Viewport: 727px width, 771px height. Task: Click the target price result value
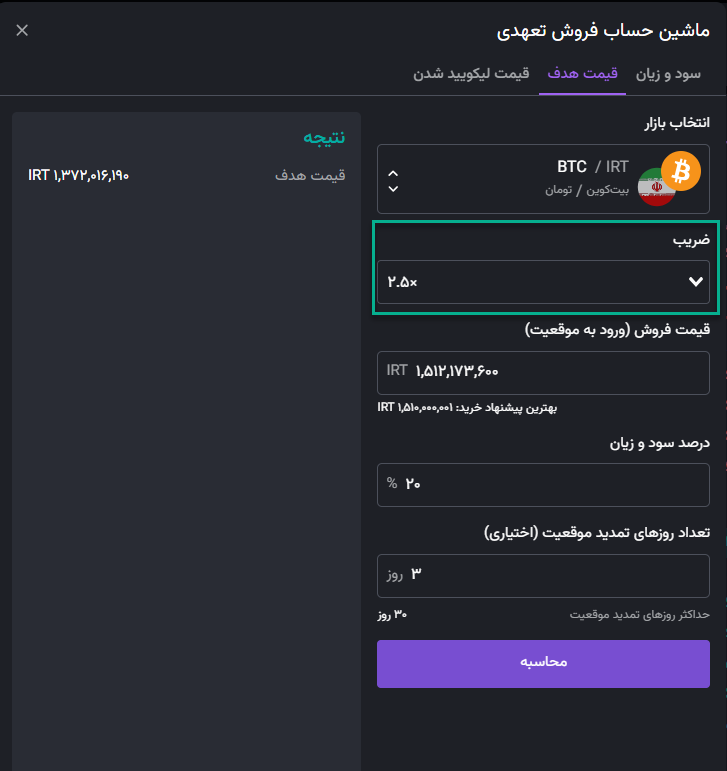(x=79, y=175)
